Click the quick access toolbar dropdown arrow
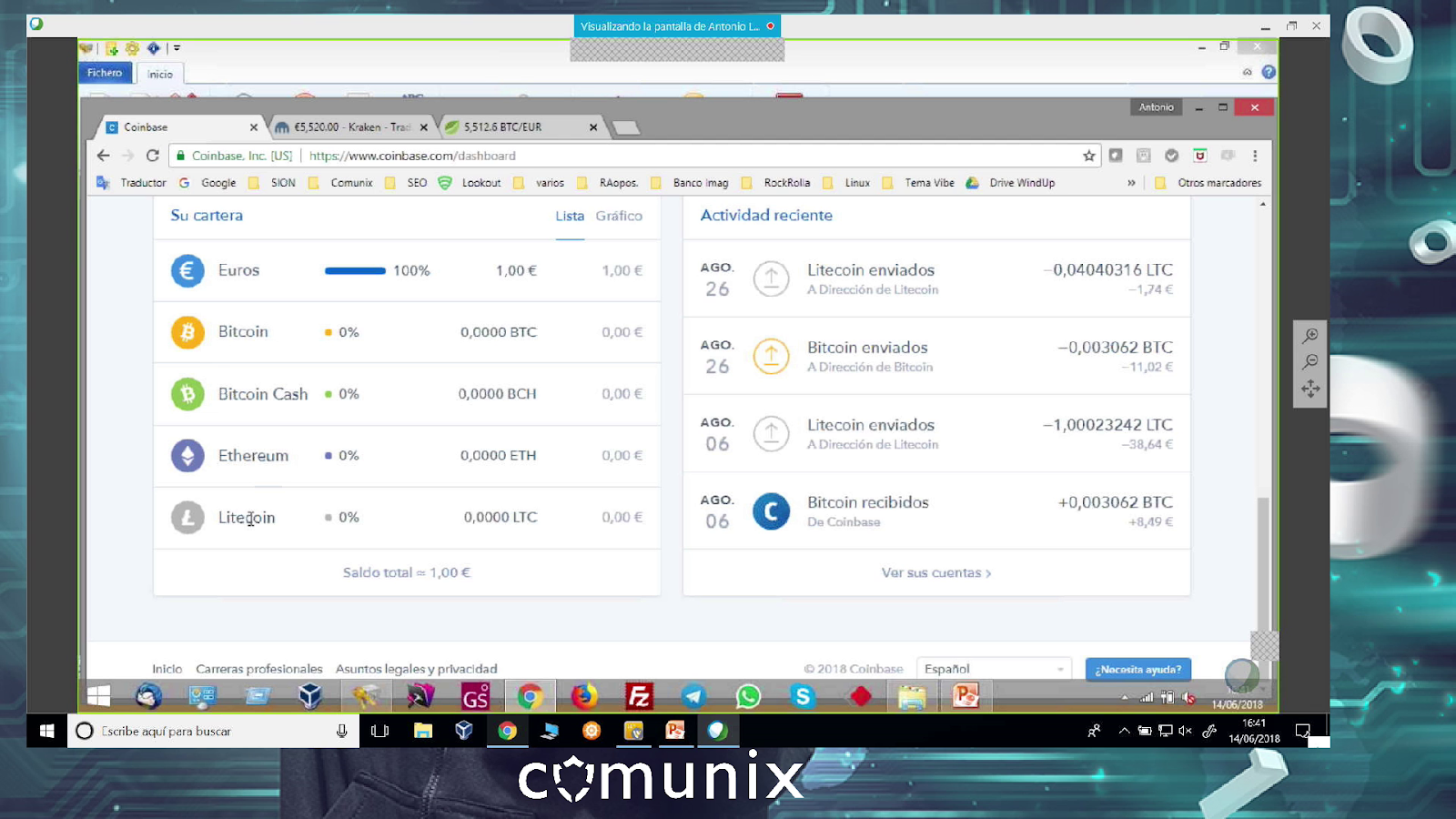 tap(177, 48)
